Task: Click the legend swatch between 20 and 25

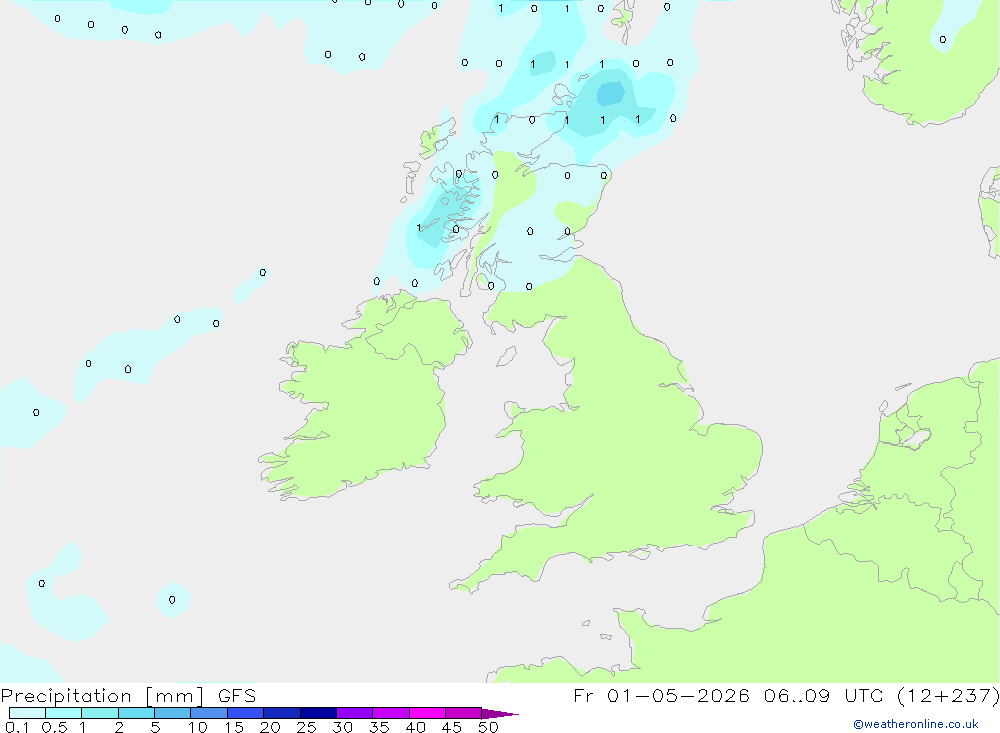Action: pos(282,713)
